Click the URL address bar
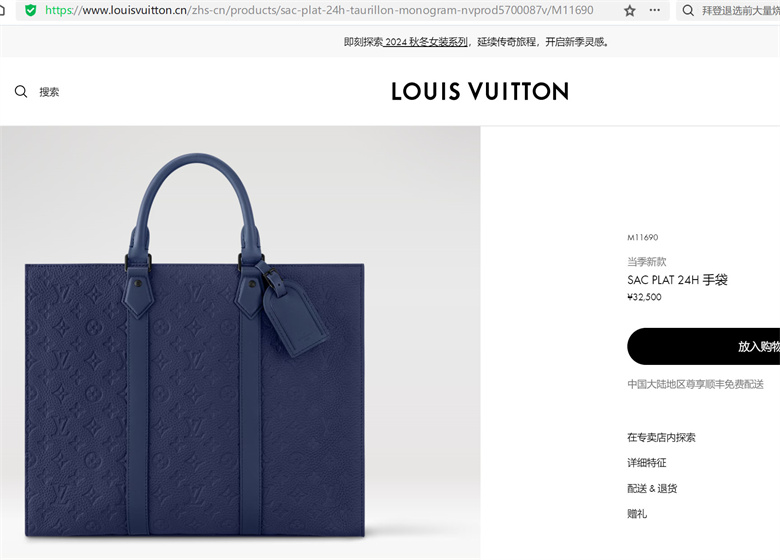 click(x=318, y=10)
